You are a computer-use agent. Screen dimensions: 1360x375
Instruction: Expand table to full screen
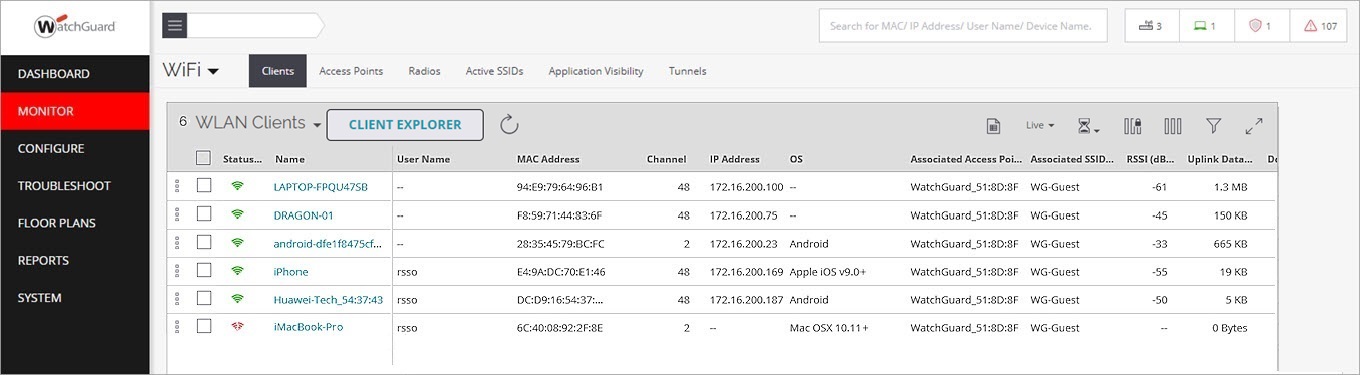1254,126
